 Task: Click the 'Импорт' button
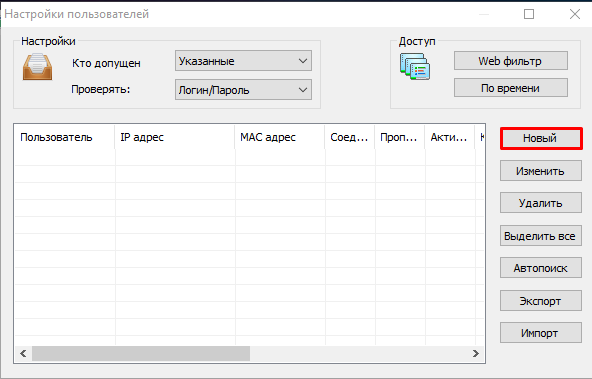(541, 333)
